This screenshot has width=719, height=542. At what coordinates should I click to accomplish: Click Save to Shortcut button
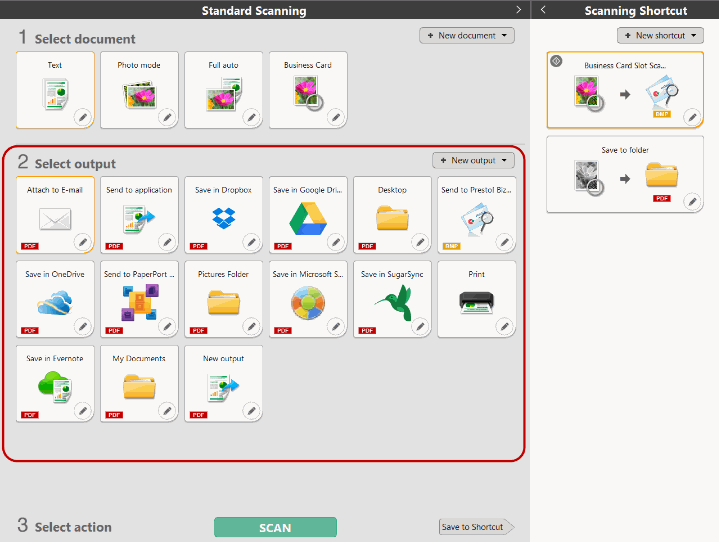coord(476,527)
